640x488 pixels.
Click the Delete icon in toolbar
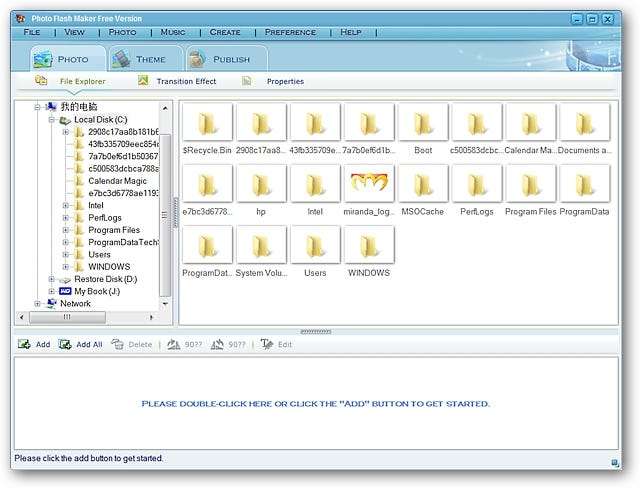click(x=118, y=344)
